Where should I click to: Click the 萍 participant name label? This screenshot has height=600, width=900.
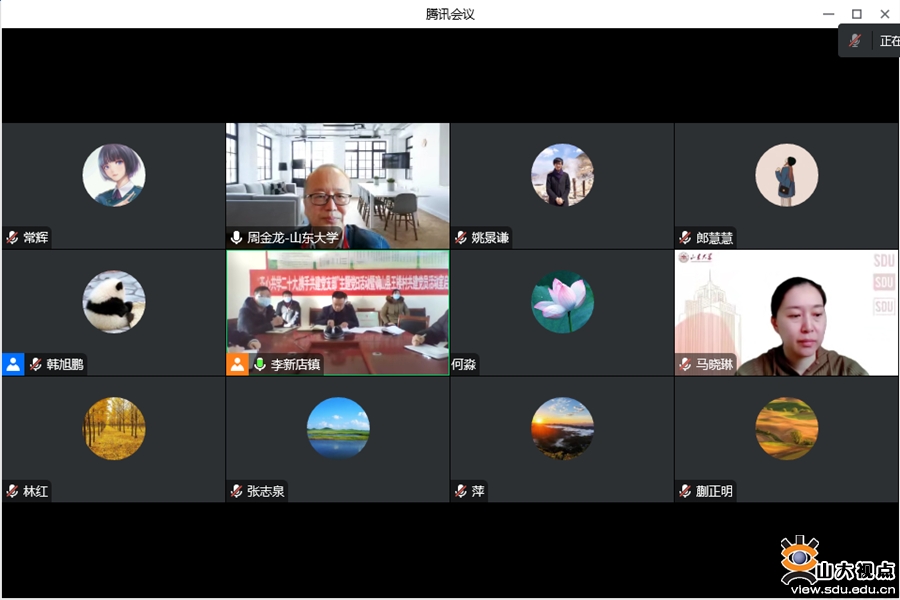478,491
